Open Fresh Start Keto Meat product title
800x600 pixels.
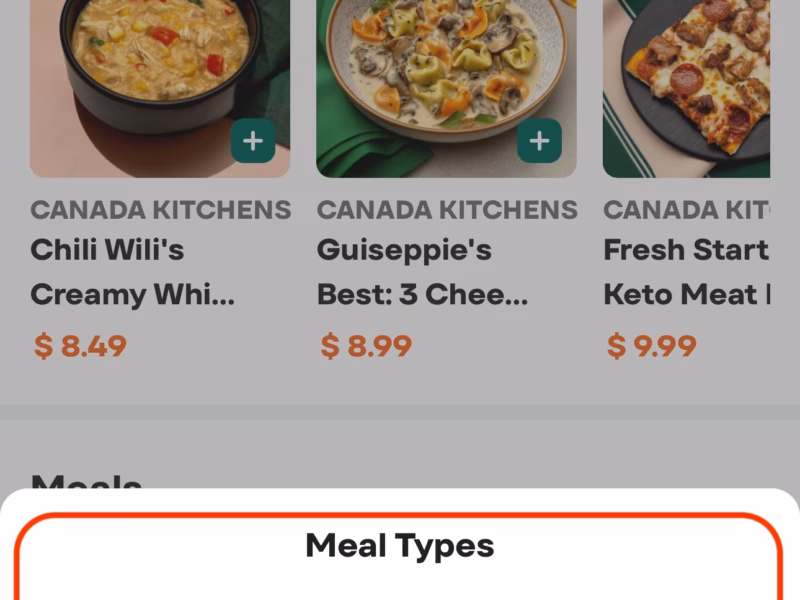coord(687,272)
